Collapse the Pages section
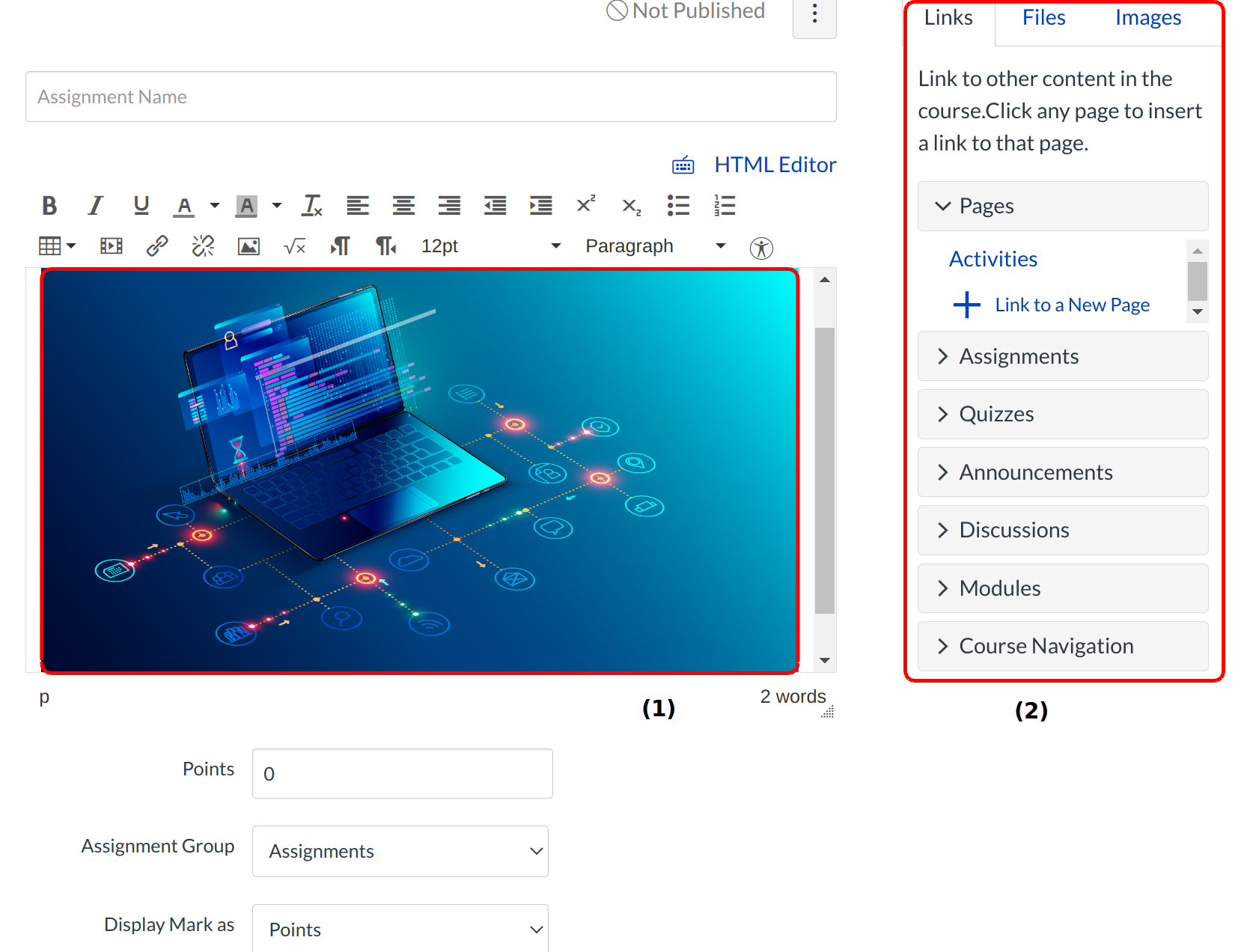Screen dimensions: 1241x952 1062,207
